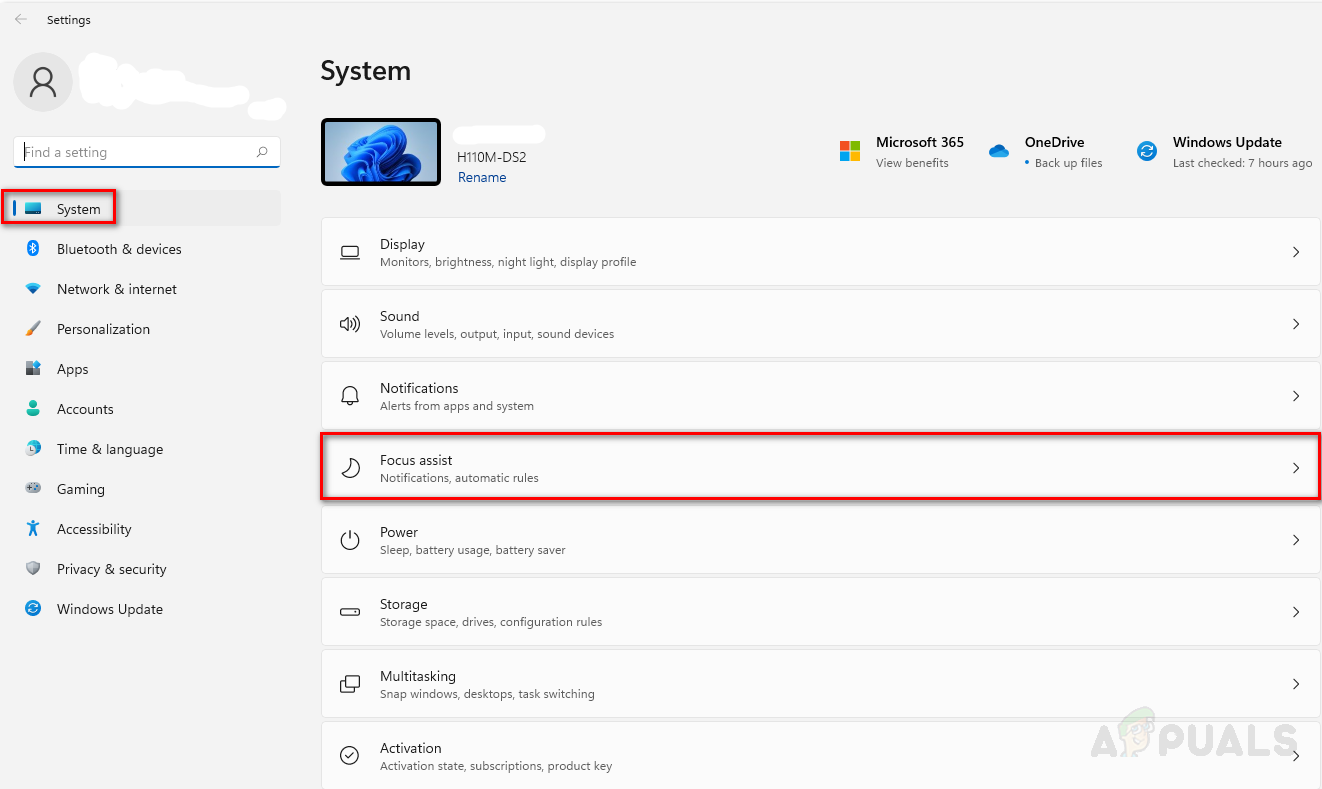The width and height of the screenshot is (1322, 789).
Task: Click the search magnifier icon
Action: (x=262, y=152)
